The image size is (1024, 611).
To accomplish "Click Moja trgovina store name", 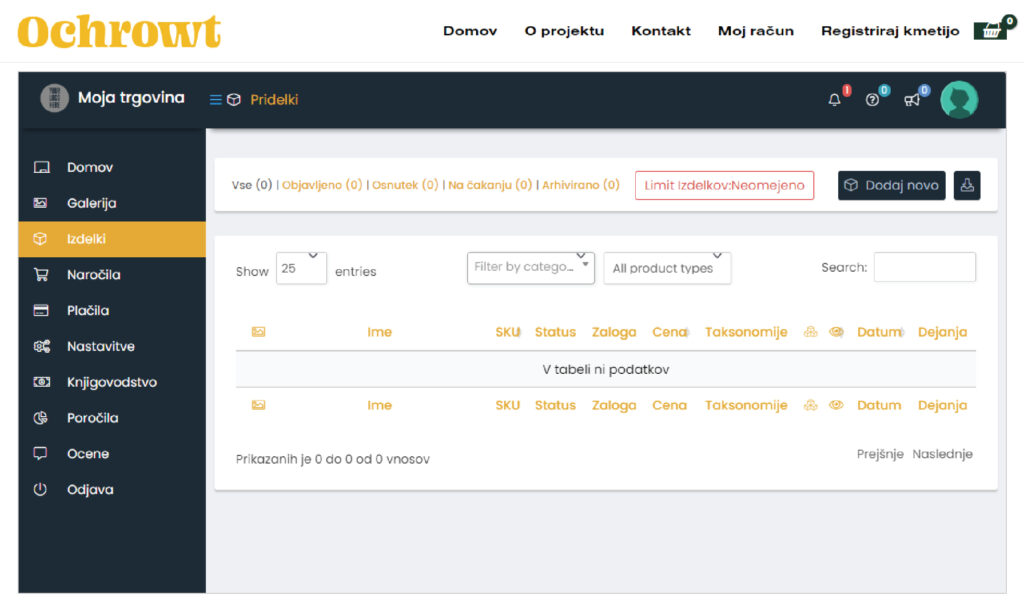I will pos(131,98).
